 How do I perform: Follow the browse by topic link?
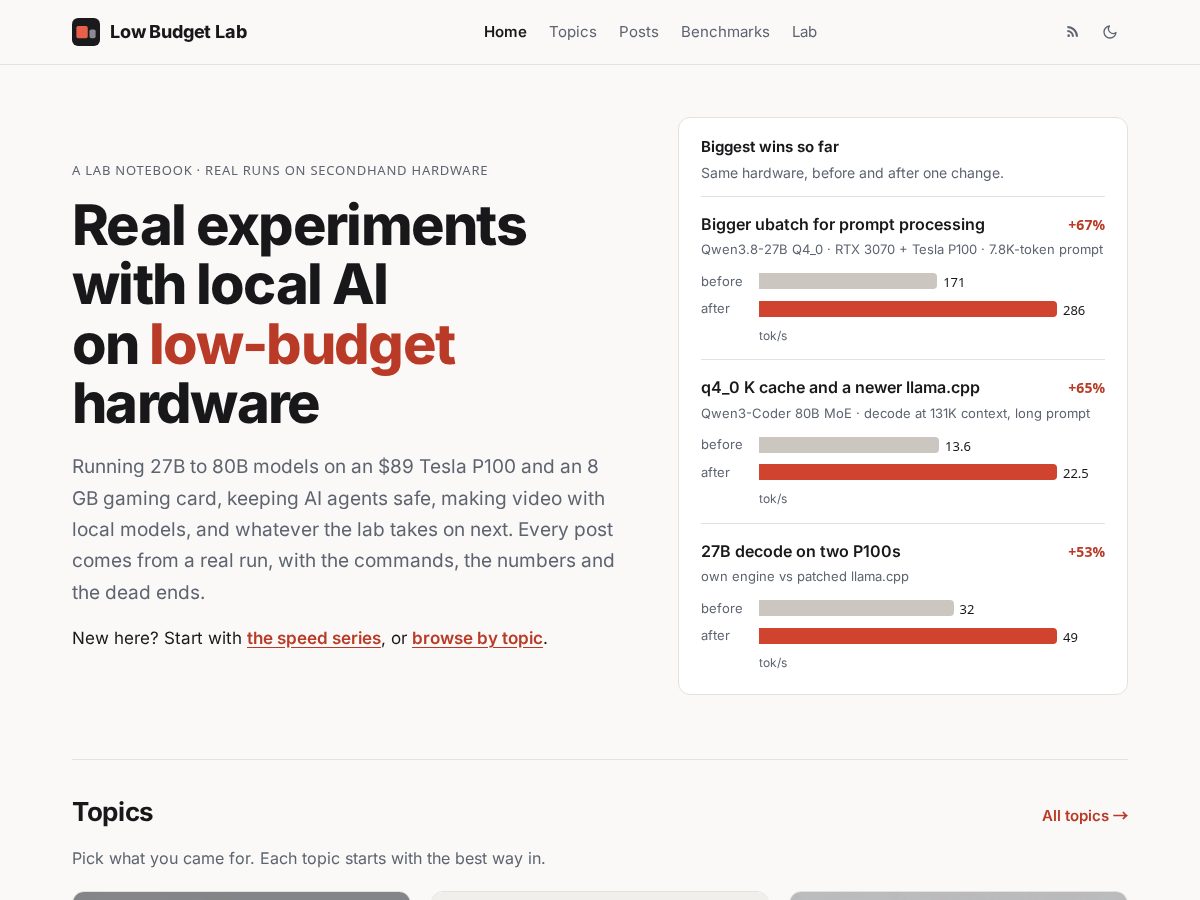coord(477,638)
